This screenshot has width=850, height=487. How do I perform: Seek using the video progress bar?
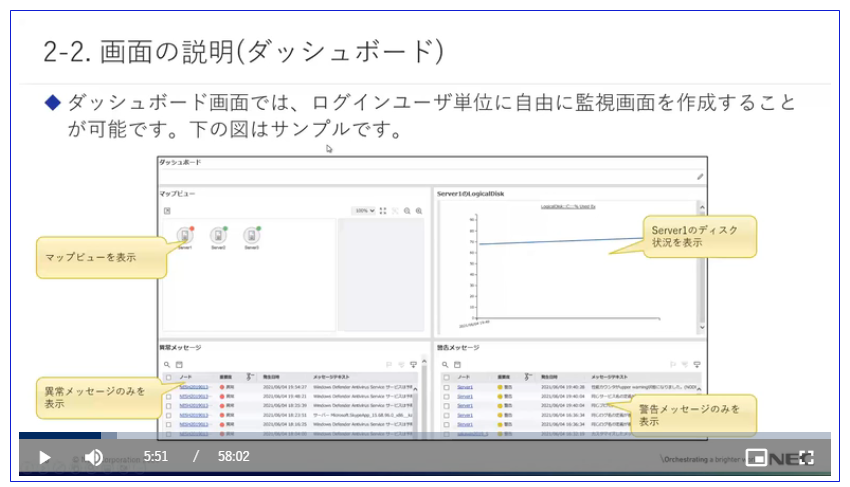(x=424, y=435)
